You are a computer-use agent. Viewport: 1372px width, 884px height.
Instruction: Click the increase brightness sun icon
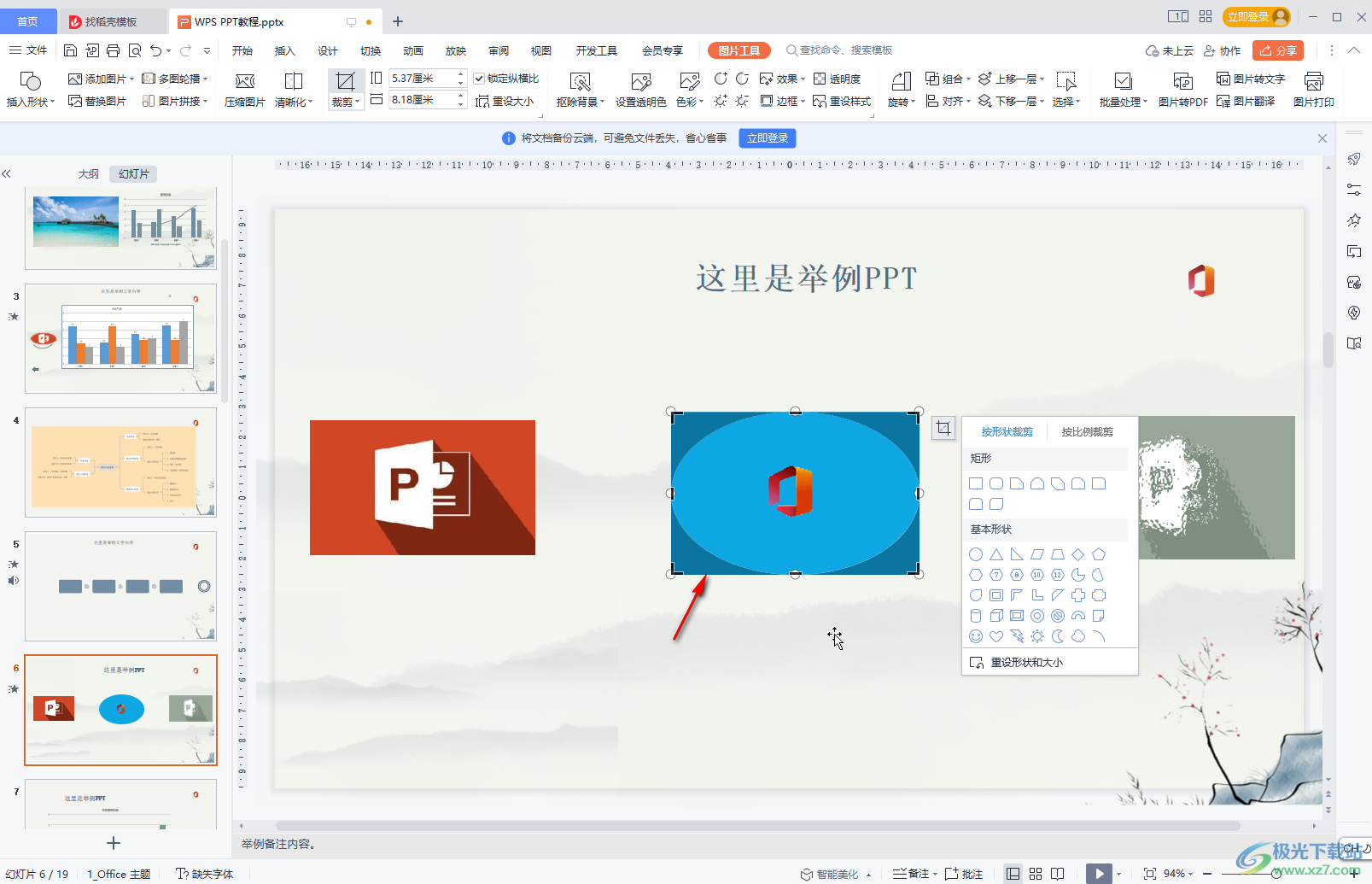coord(721,101)
